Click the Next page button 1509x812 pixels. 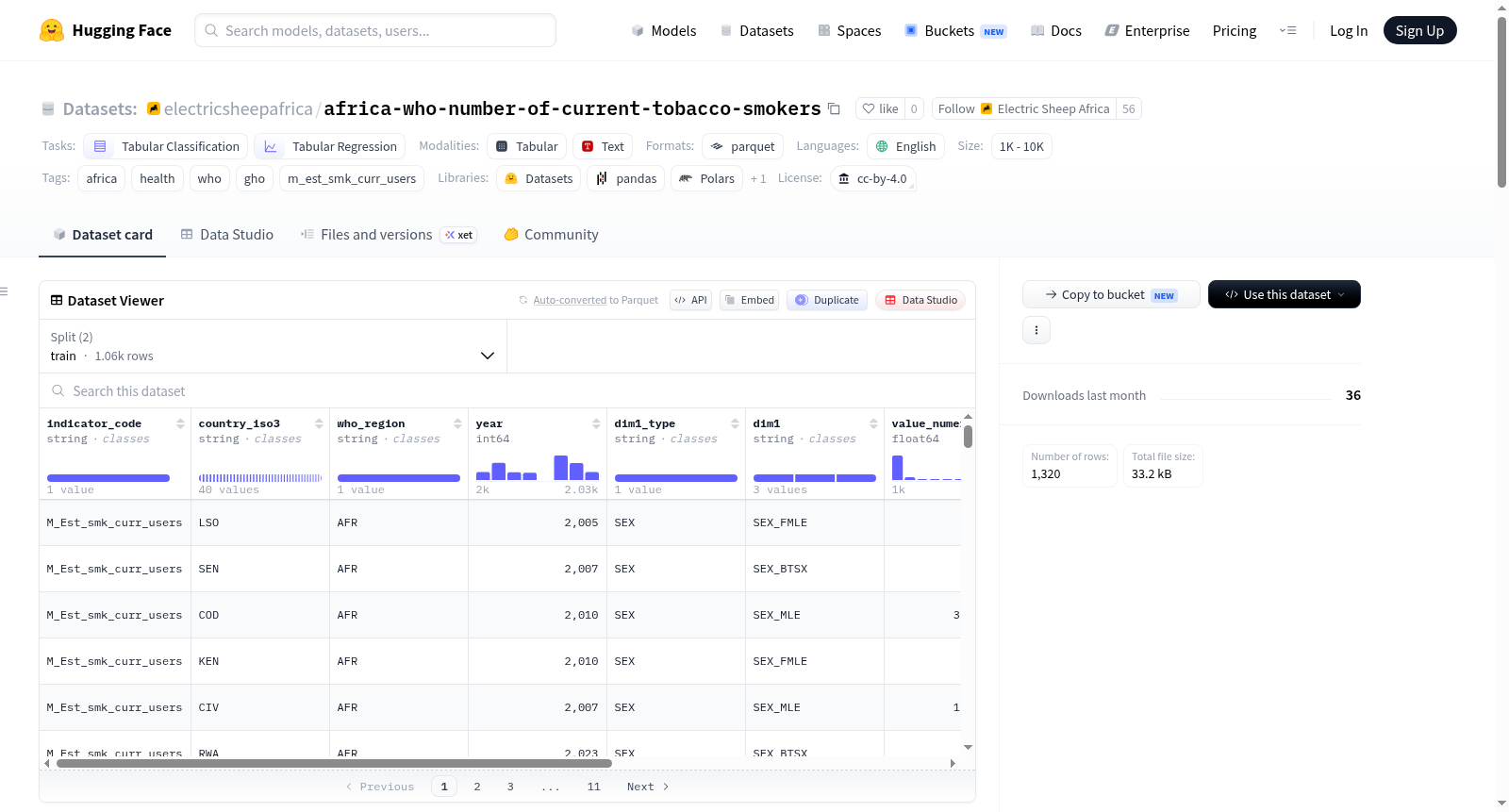648,787
